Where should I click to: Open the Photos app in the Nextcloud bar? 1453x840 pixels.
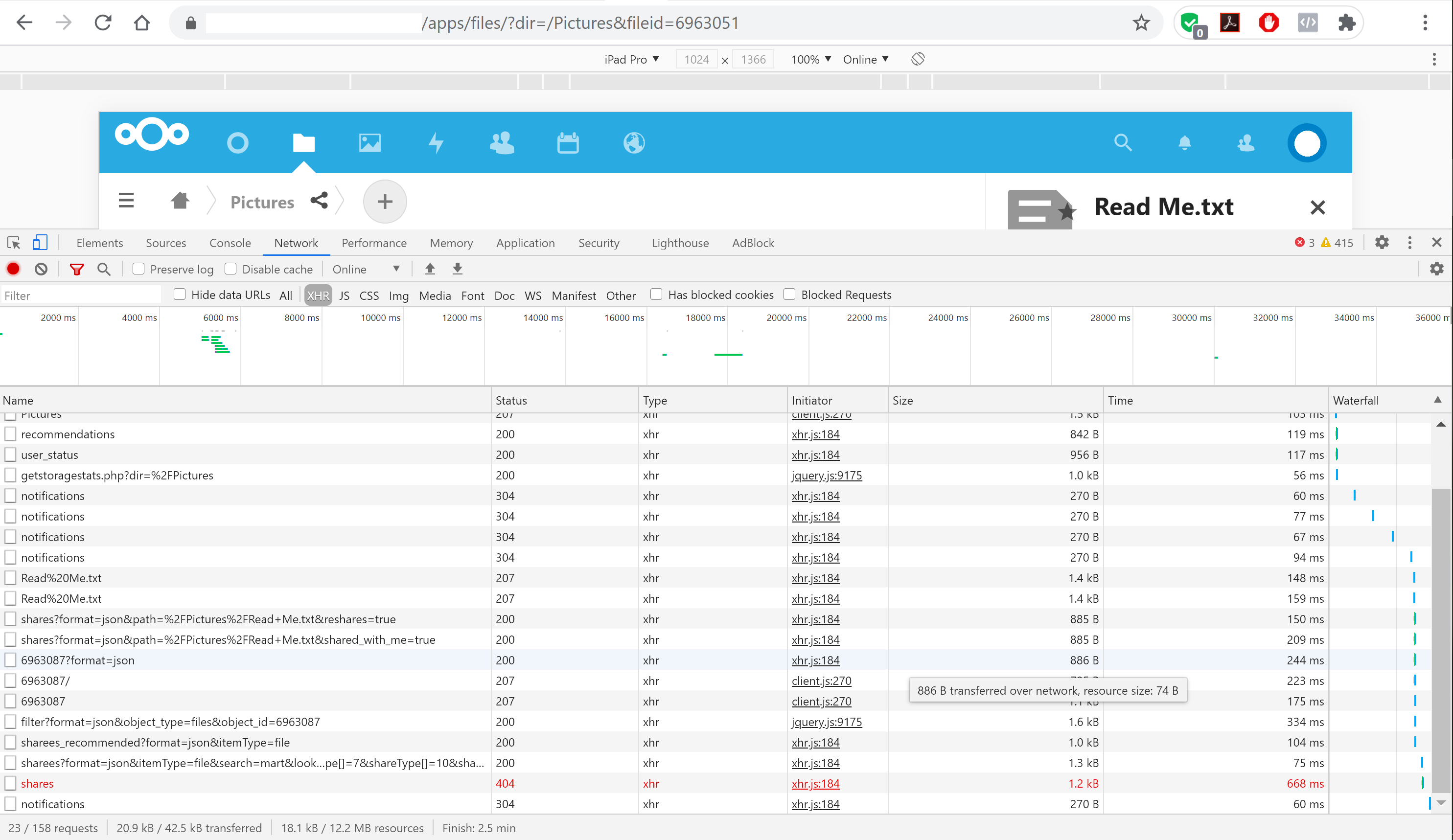tap(369, 143)
